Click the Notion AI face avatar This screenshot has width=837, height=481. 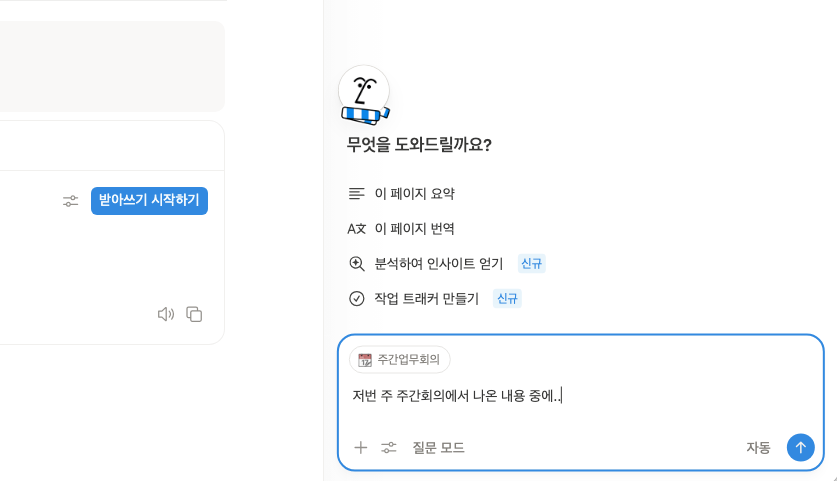(x=364, y=94)
